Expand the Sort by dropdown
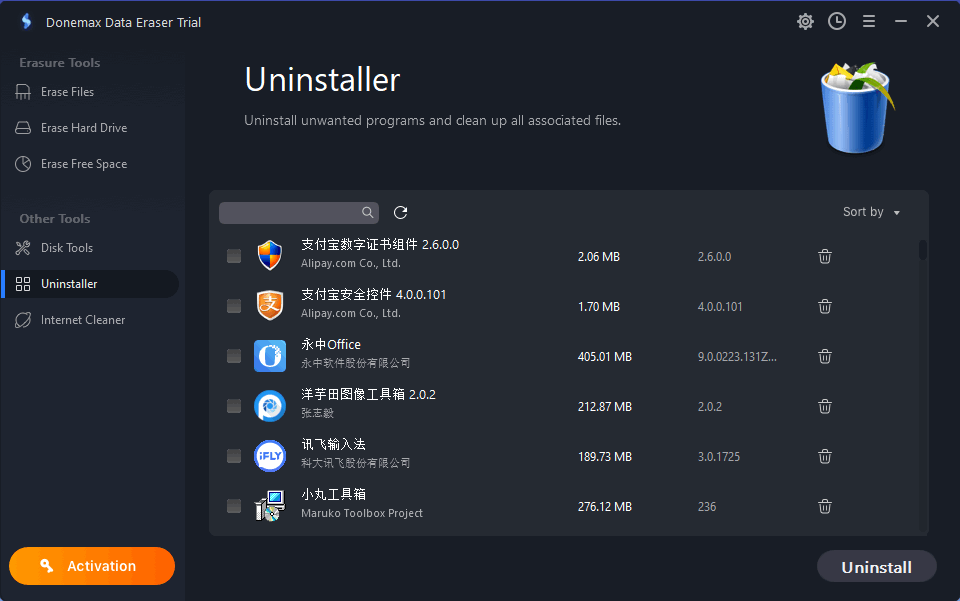The image size is (960, 601). (x=872, y=212)
